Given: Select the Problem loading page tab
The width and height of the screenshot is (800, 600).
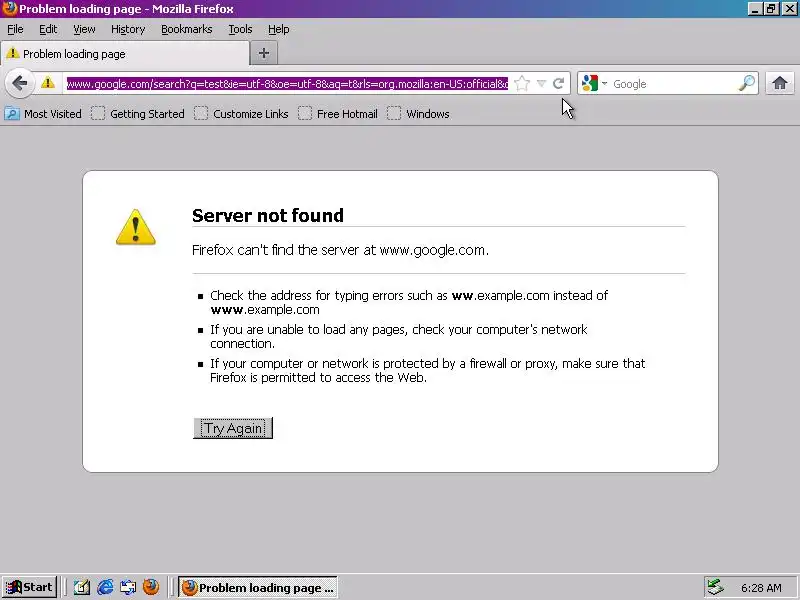Looking at the screenshot, I should tap(126, 54).
